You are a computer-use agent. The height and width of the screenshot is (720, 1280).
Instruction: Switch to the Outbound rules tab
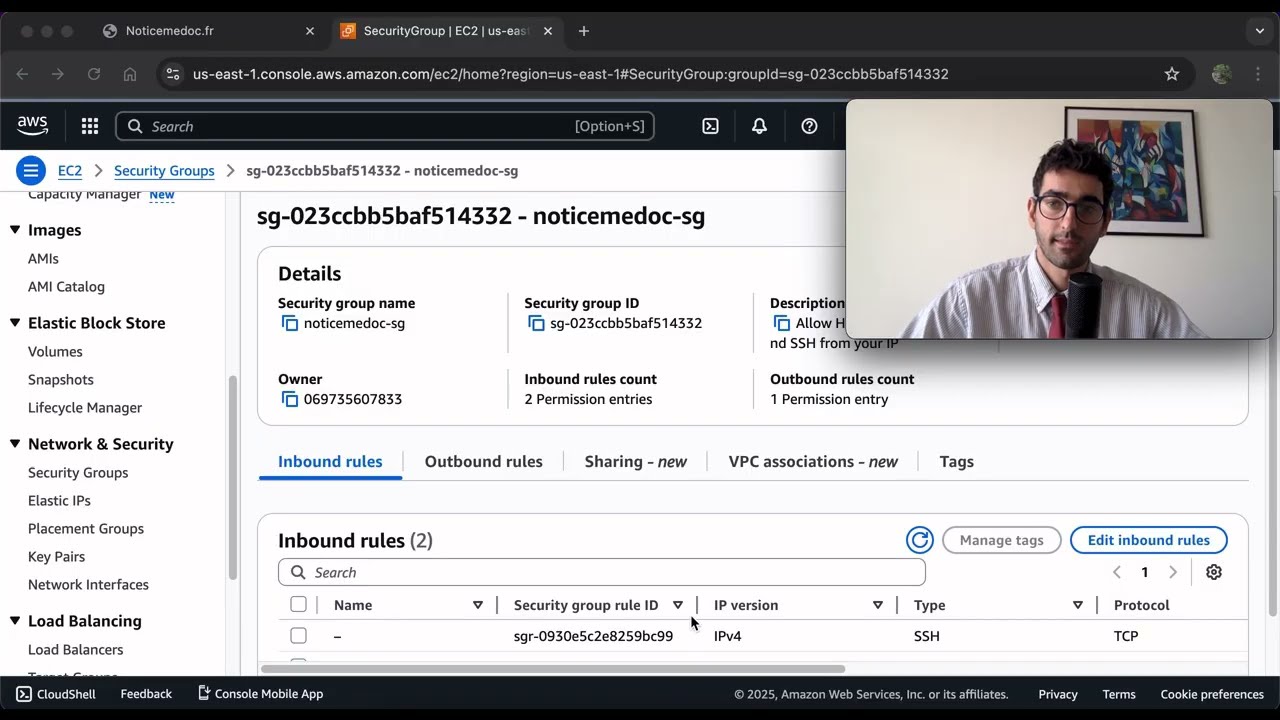[484, 462]
